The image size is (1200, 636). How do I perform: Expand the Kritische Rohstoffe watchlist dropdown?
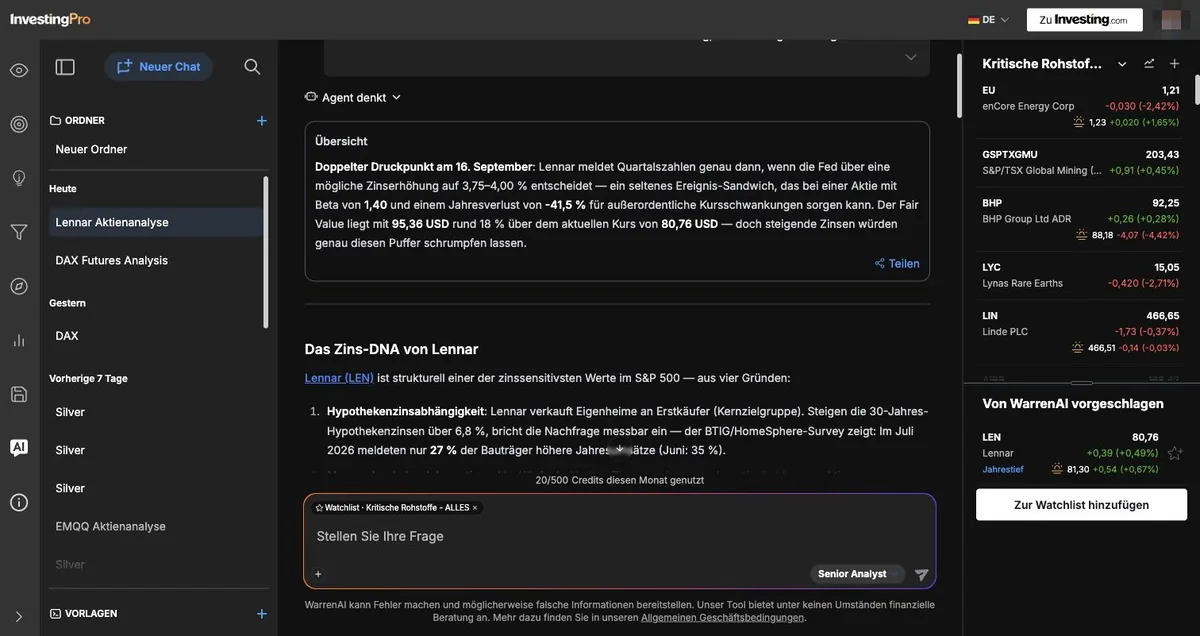pos(1122,64)
